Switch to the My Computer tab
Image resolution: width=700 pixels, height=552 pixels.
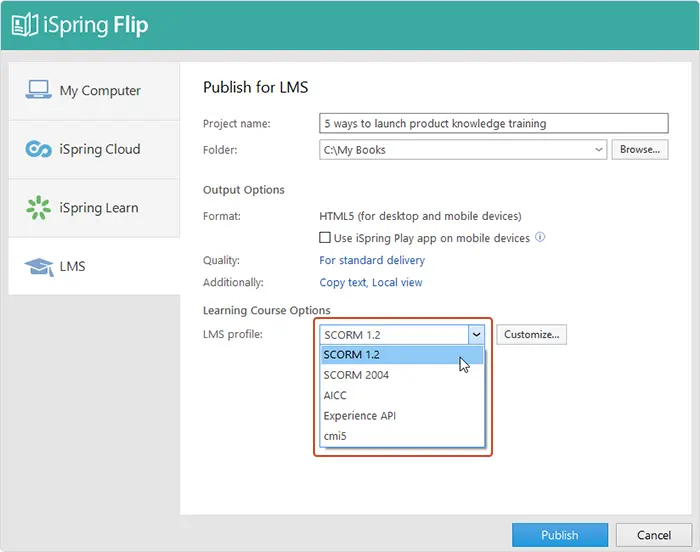tap(94, 91)
